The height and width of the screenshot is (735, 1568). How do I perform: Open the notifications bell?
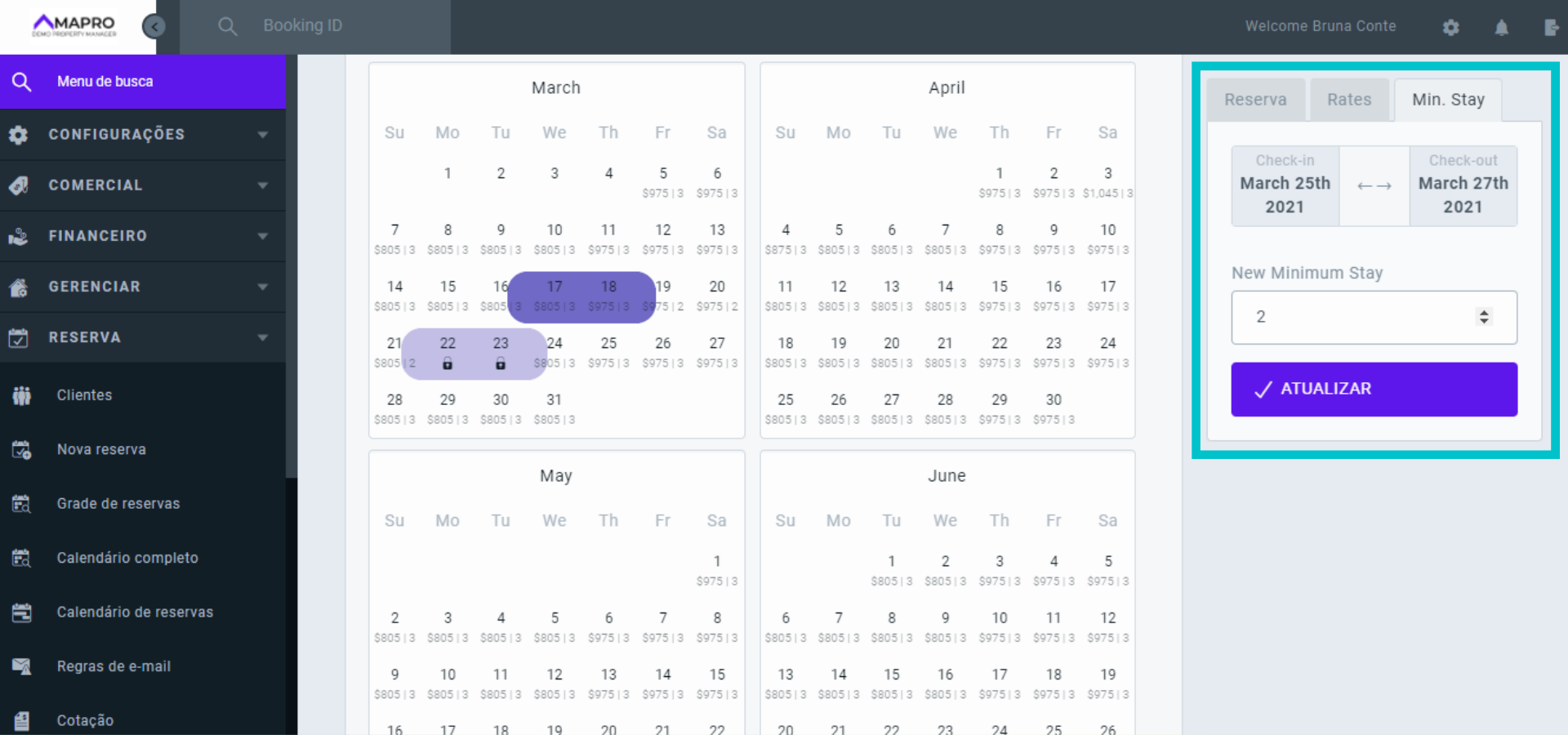coord(1501,28)
